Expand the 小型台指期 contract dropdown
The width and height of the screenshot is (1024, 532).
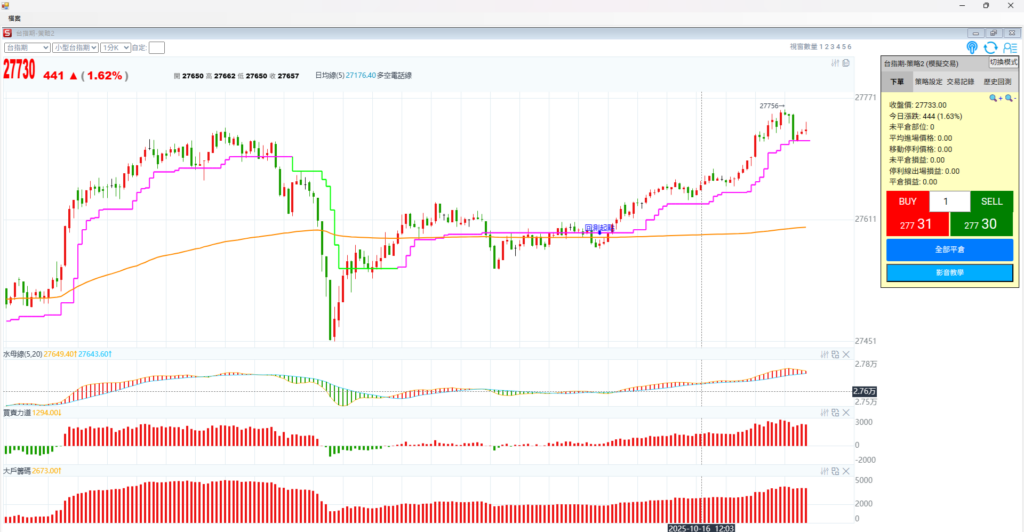75,47
